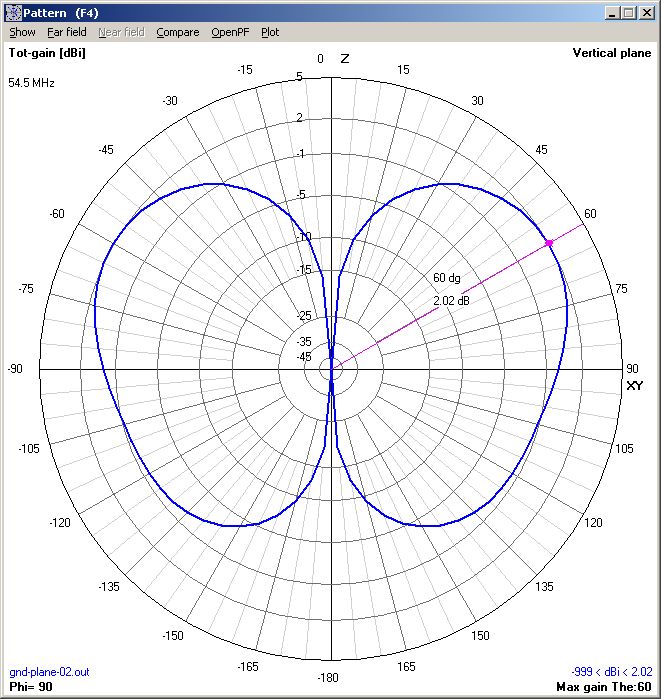
Task: Click the Phi= 90 indicator
Action: click(30, 687)
